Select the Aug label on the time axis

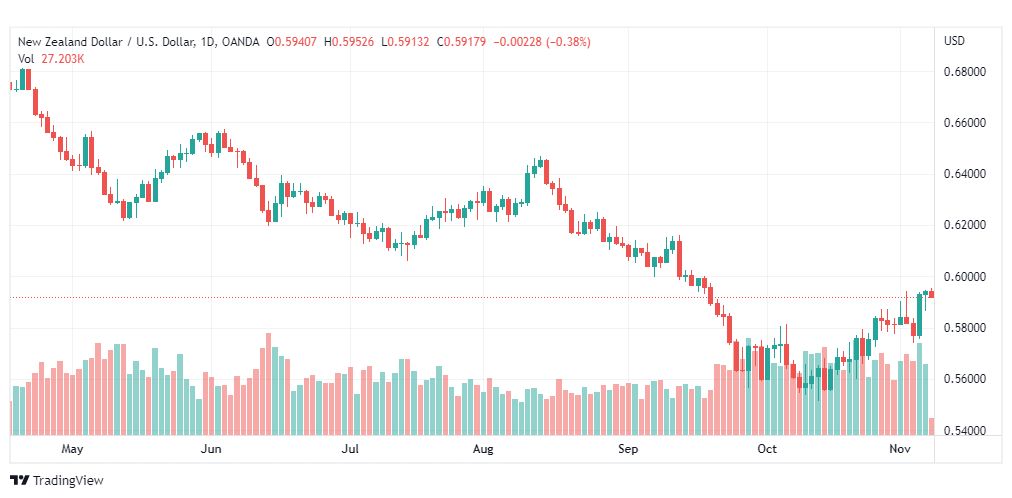click(x=483, y=449)
